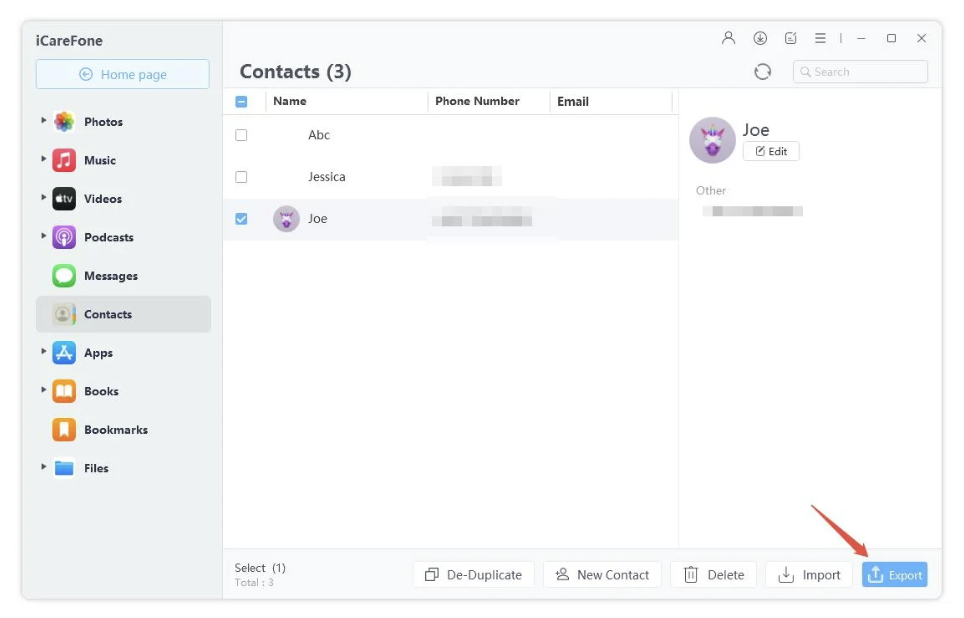The width and height of the screenshot is (964, 618).
Task: Expand the Files section arrow
Action: 44,467
